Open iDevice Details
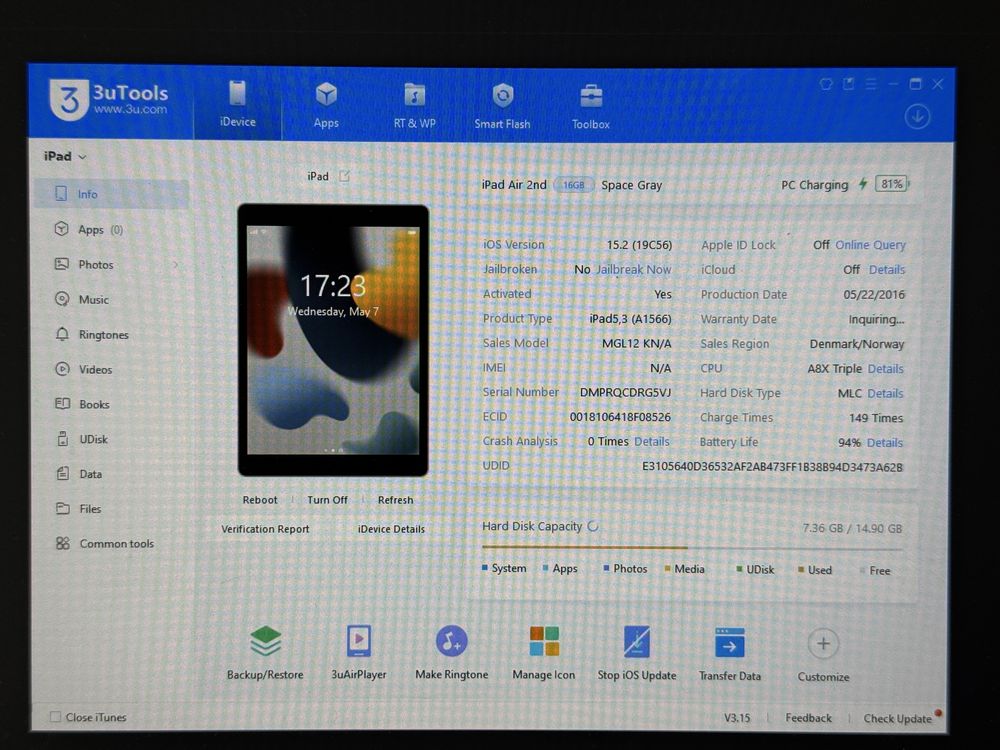1000x750 pixels. coord(391,529)
